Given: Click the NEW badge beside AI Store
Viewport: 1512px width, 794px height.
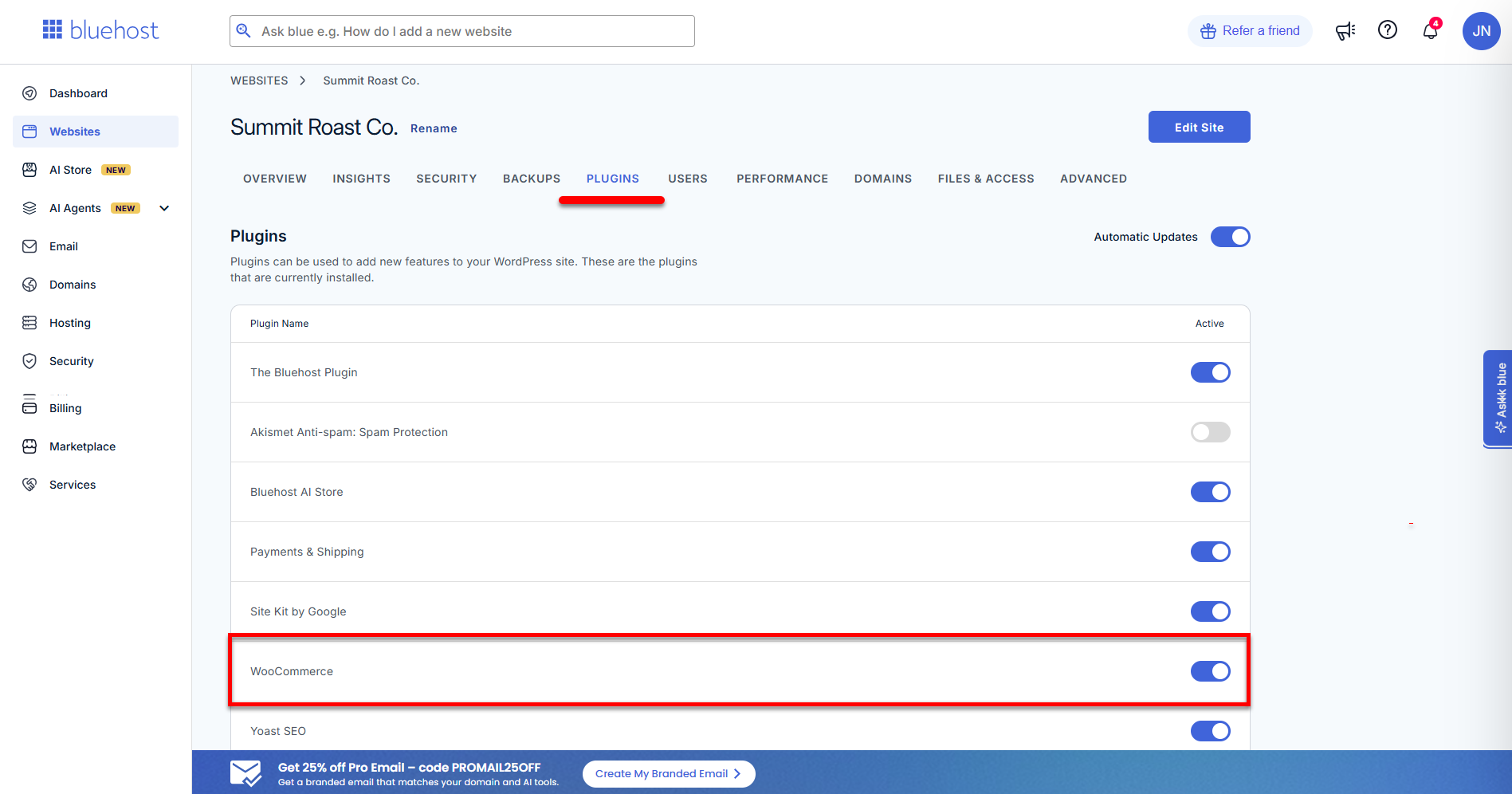Looking at the screenshot, I should [x=116, y=170].
